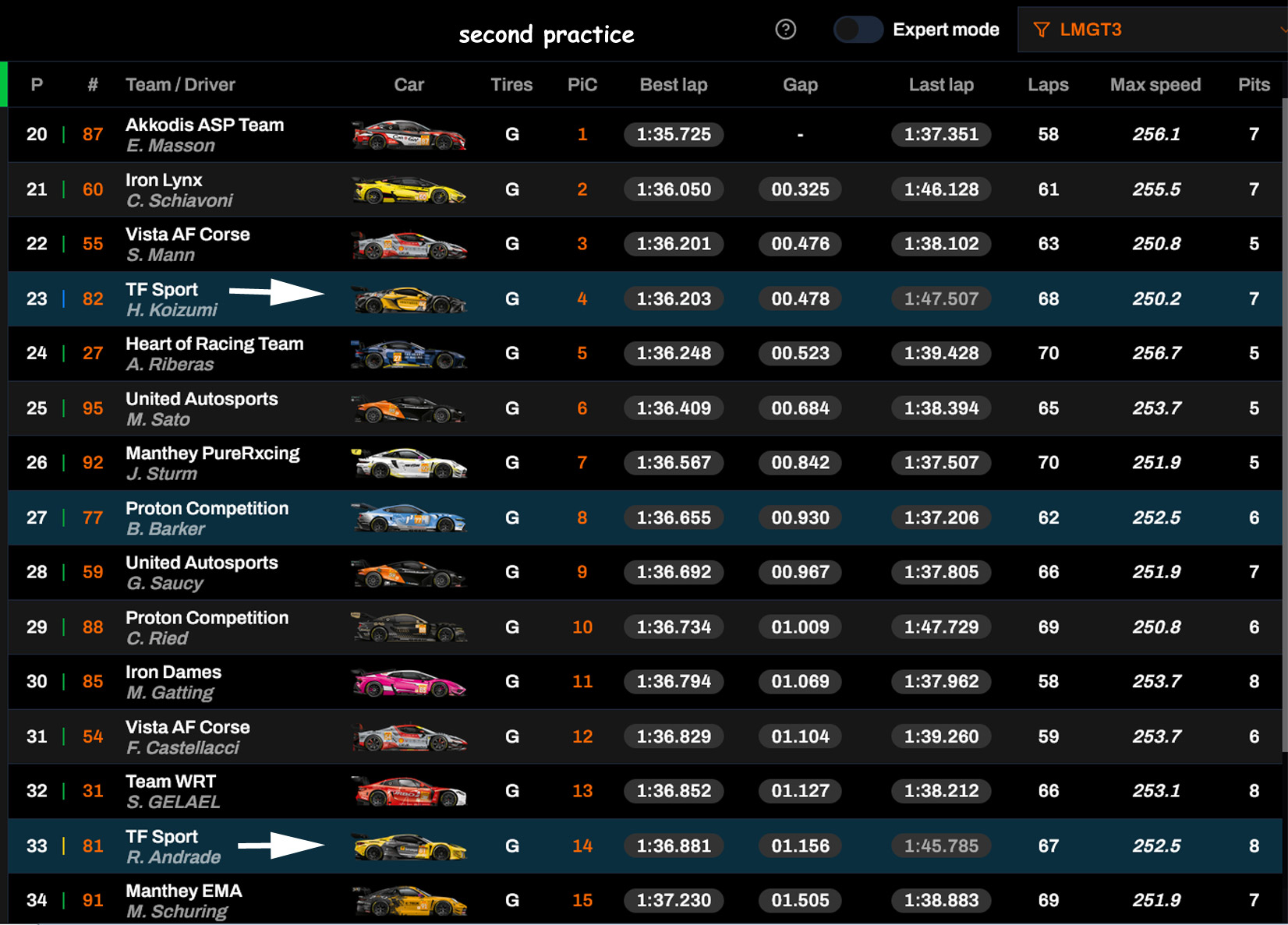Viewport: 1288px width, 925px height.
Task: Click the yellow Iron Lynx car icon
Action: click(x=409, y=190)
